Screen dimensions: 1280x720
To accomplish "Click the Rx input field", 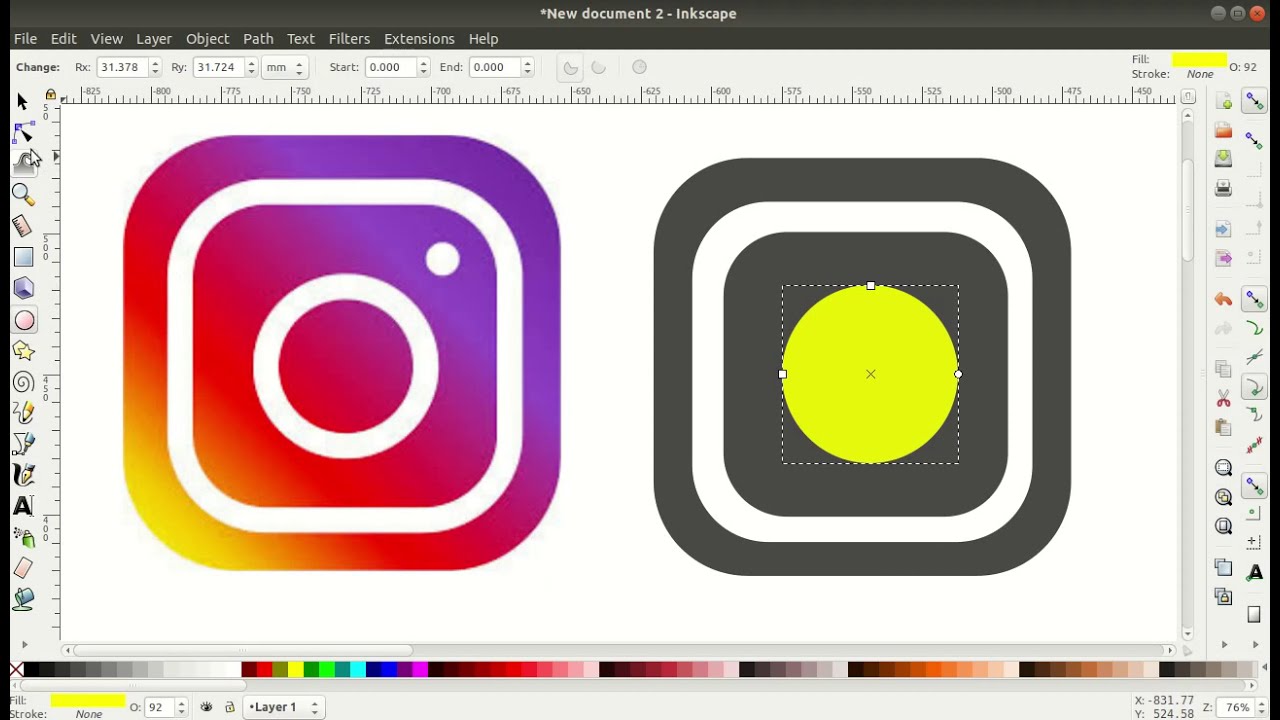I will [122, 67].
